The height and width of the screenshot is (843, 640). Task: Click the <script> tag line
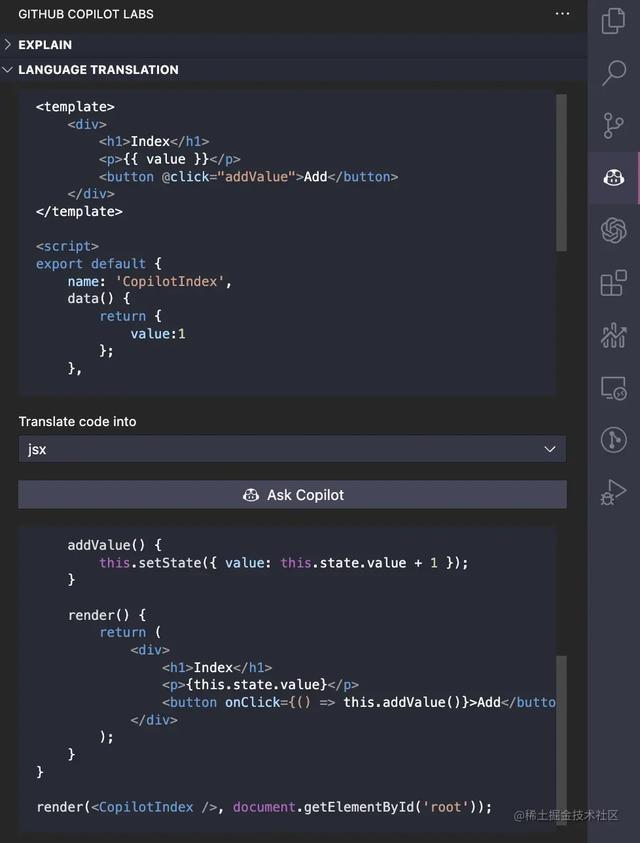[x=67, y=246]
